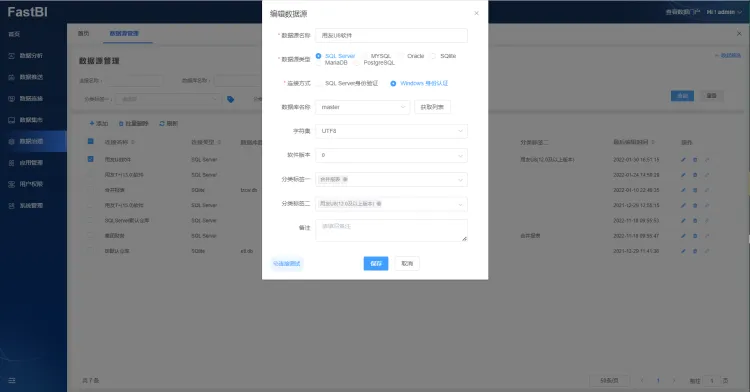Click the reset button next to query

click(x=712, y=96)
